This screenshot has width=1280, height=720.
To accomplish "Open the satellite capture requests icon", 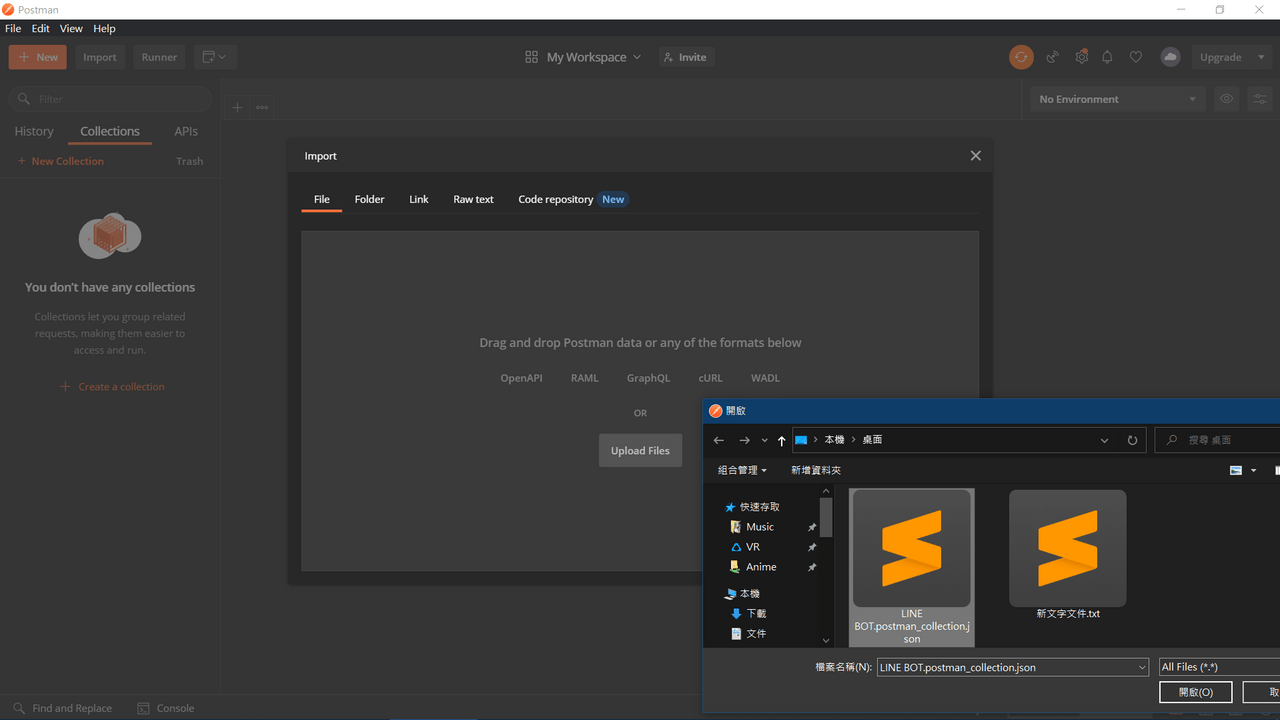I will pos(1052,57).
